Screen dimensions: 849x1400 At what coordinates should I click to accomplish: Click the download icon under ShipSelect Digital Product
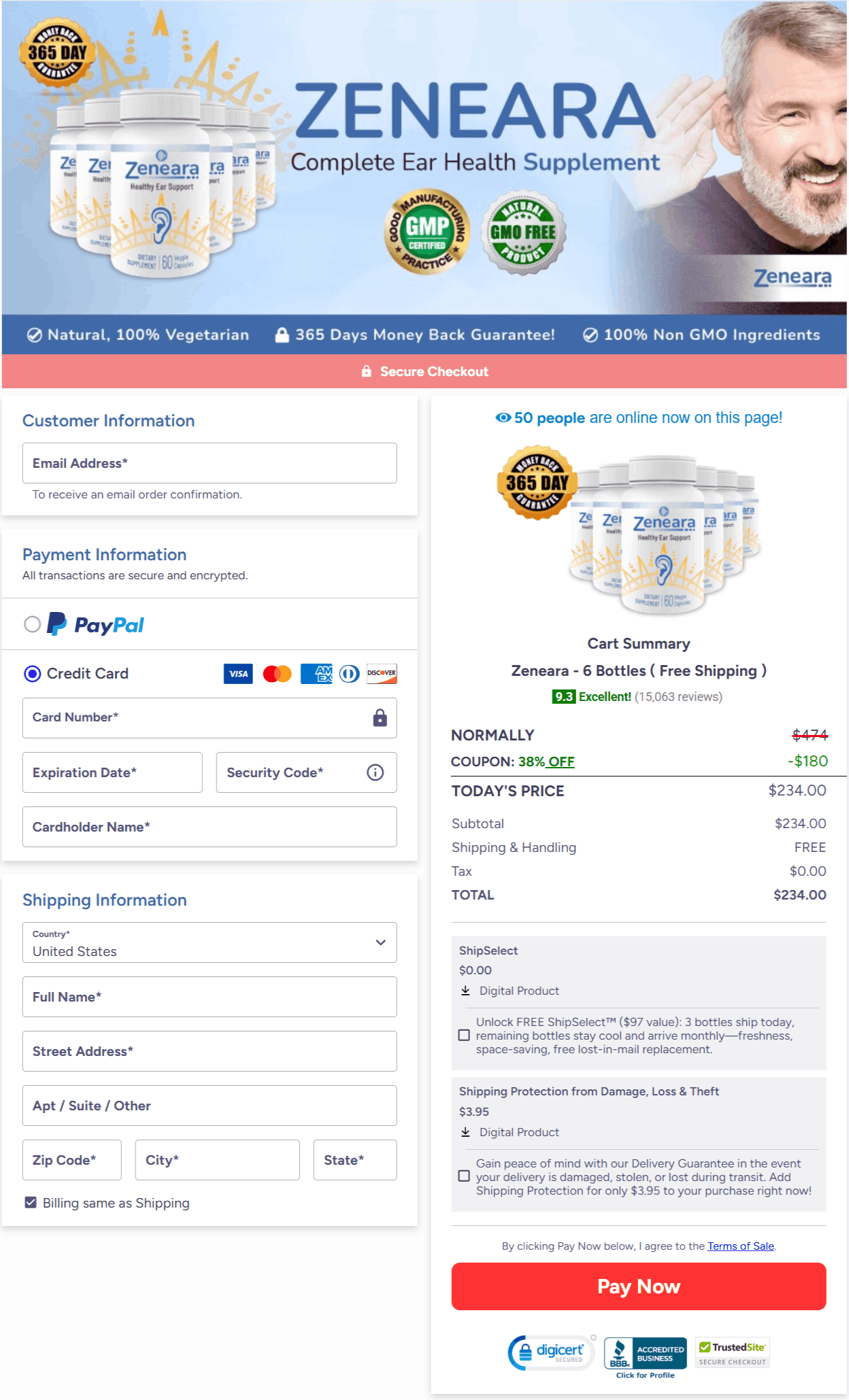pos(467,991)
